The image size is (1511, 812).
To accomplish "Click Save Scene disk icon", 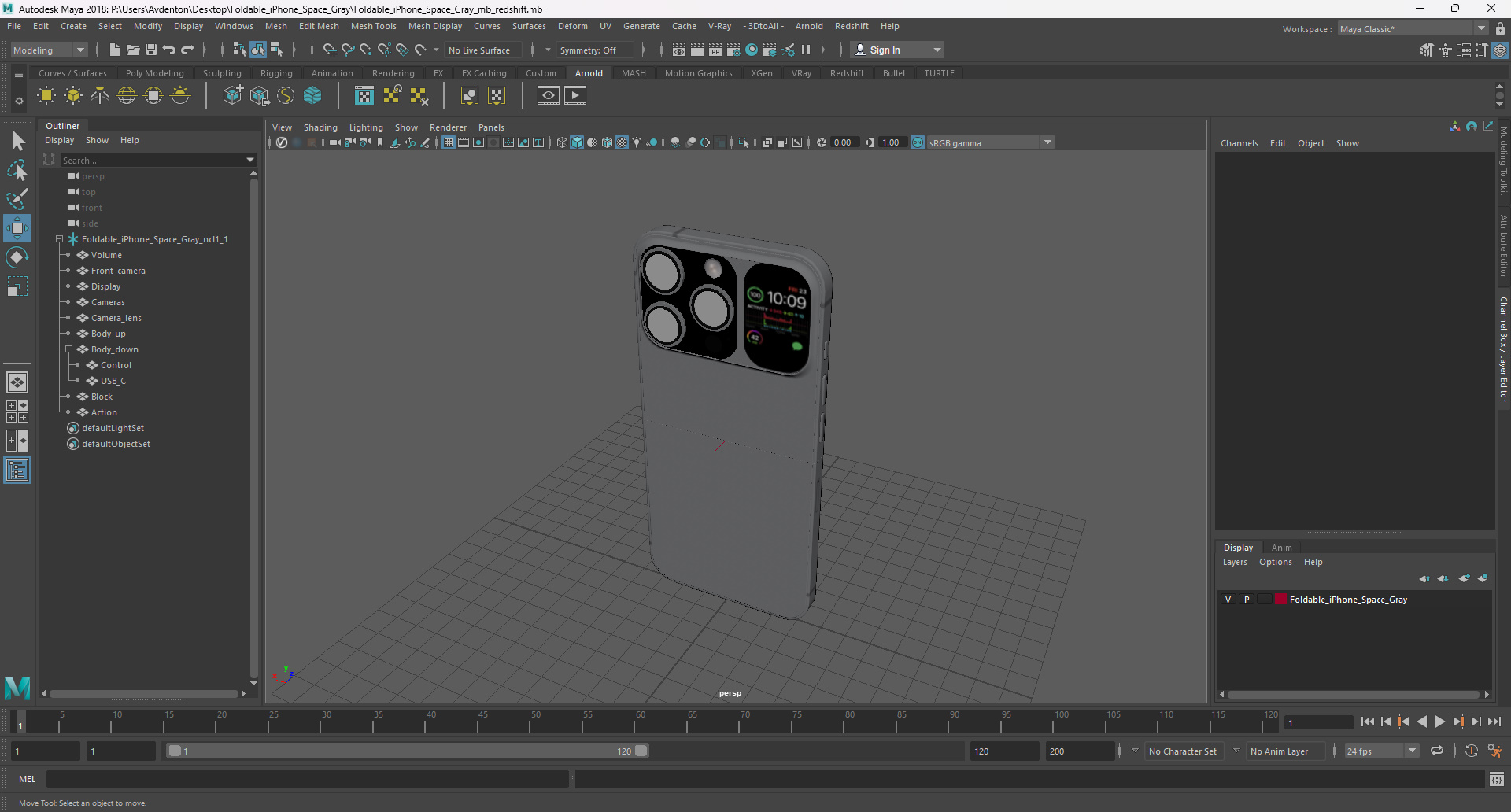I will [151, 50].
